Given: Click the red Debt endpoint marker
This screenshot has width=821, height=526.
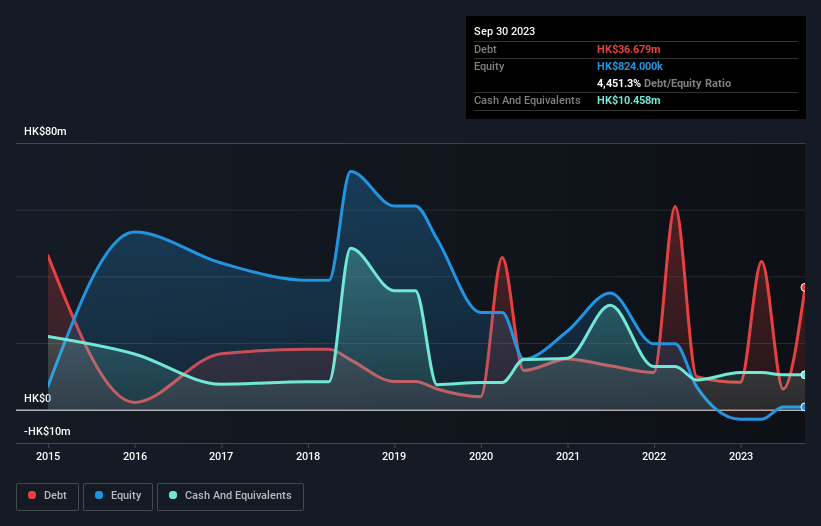Looking at the screenshot, I should coord(804,287).
